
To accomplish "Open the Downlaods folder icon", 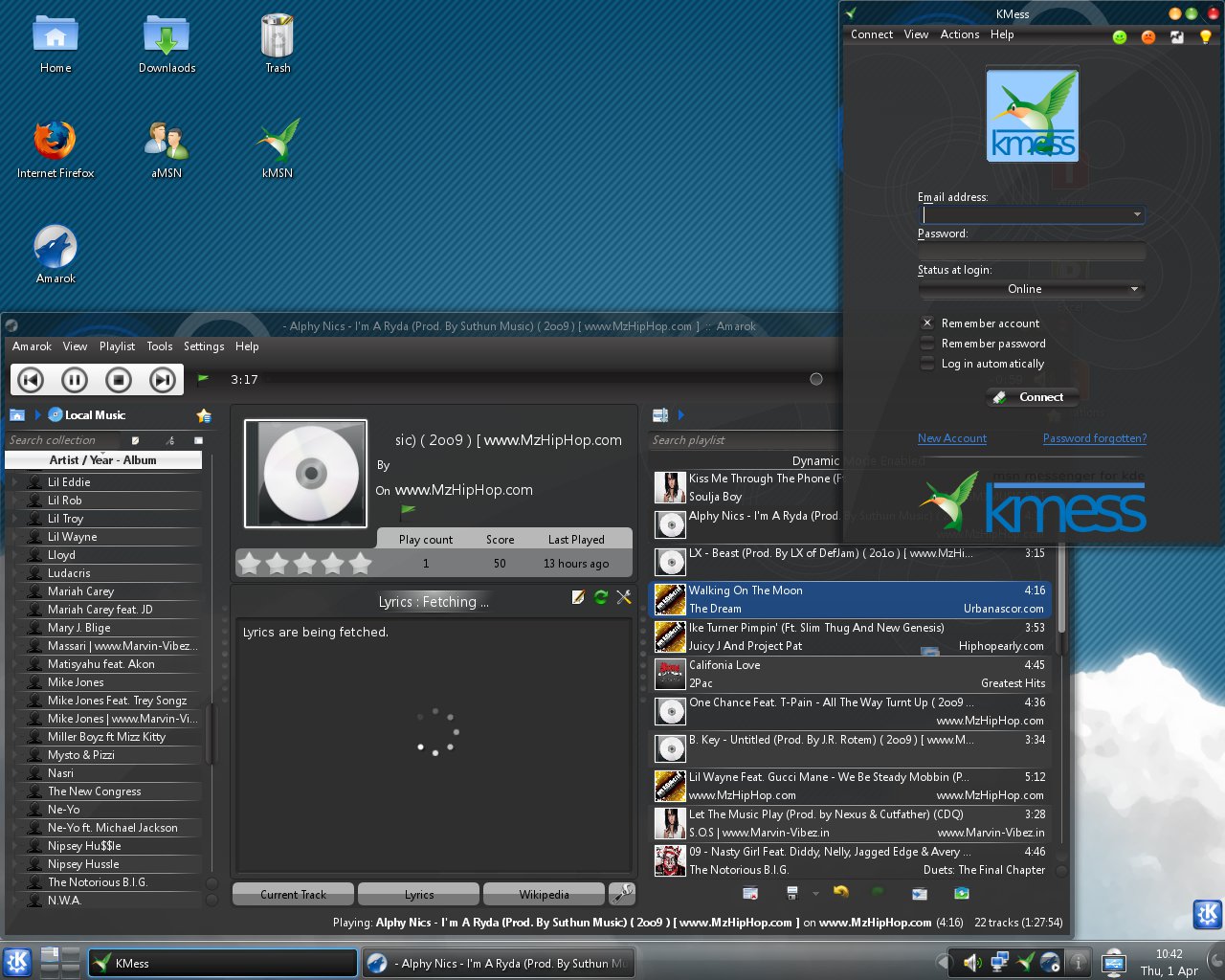I will click(167, 44).
